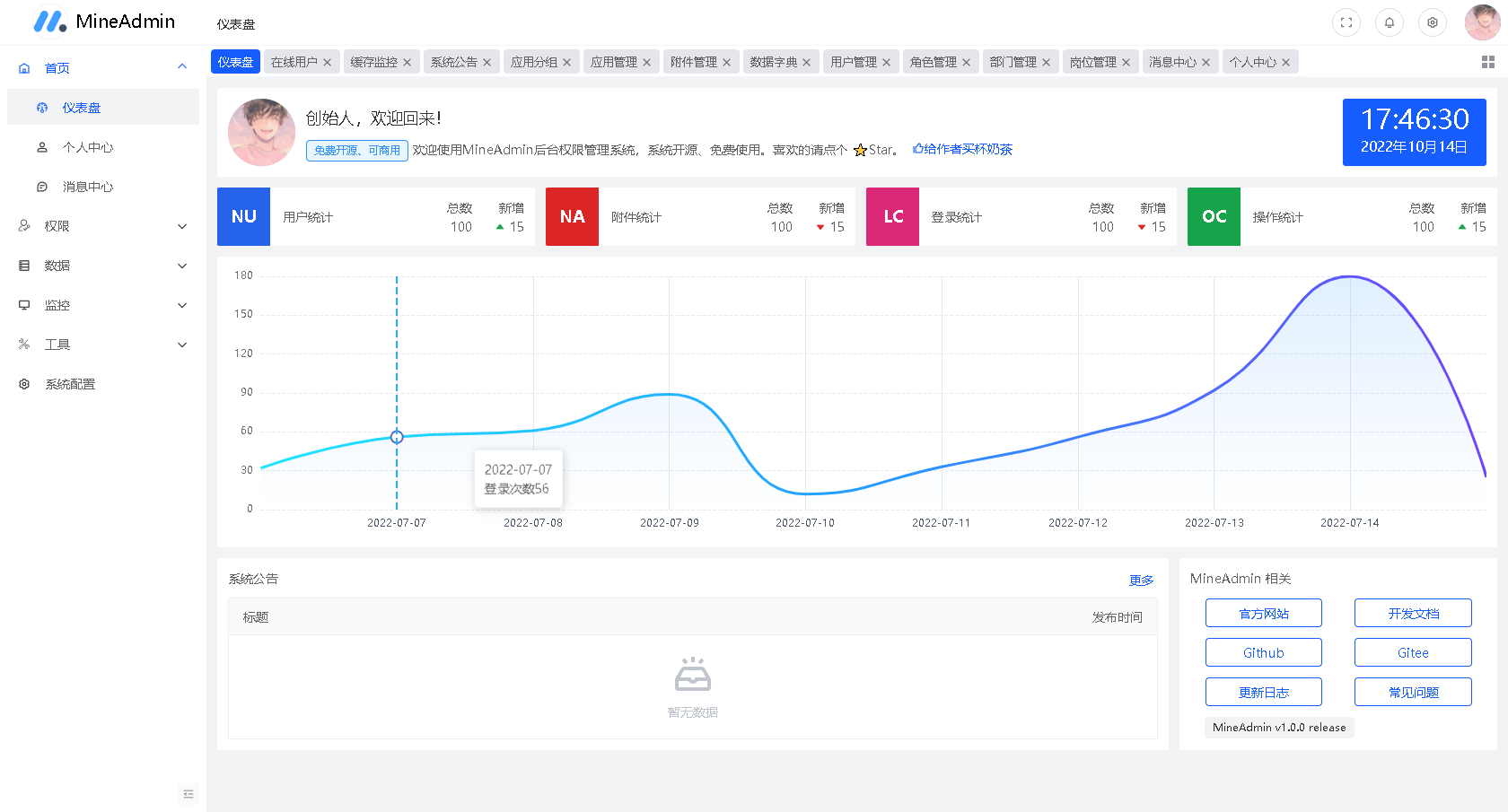Close the 在线用户 tab
Image resolution: width=1508 pixels, height=812 pixels.
[328, 63]
